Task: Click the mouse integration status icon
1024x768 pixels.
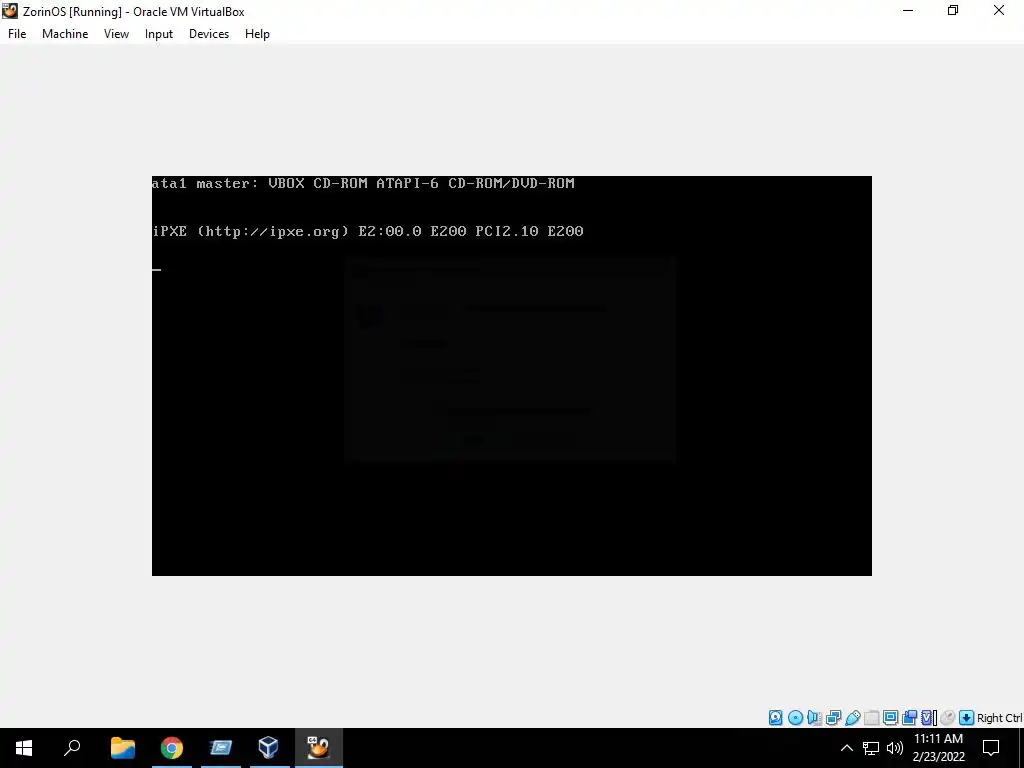Action: point(948,718)
